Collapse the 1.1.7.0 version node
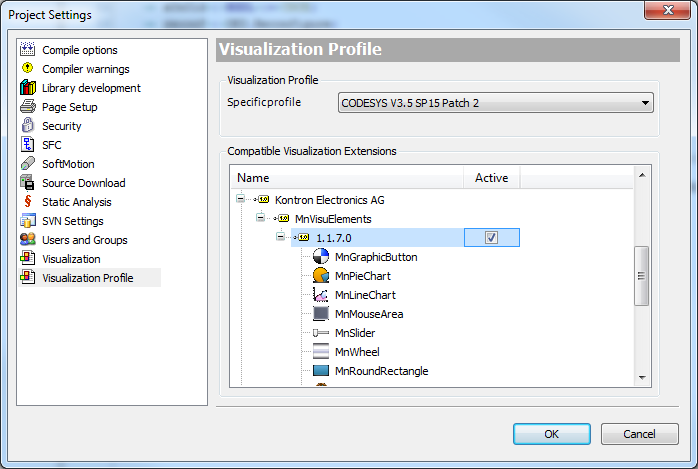Image resolution: width=698 pixels, height=469 pixels. pyautogui.click(x=281, y=238)
